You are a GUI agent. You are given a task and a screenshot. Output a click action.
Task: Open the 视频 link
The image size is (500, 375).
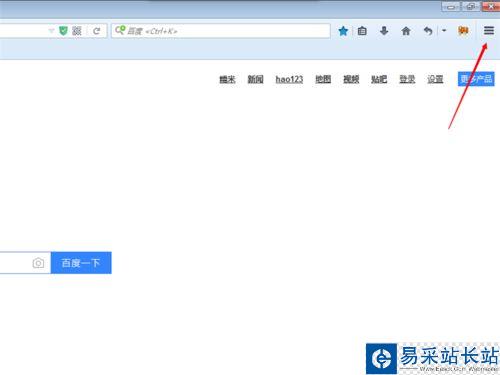pyautogui.click(x=351, y=79)
